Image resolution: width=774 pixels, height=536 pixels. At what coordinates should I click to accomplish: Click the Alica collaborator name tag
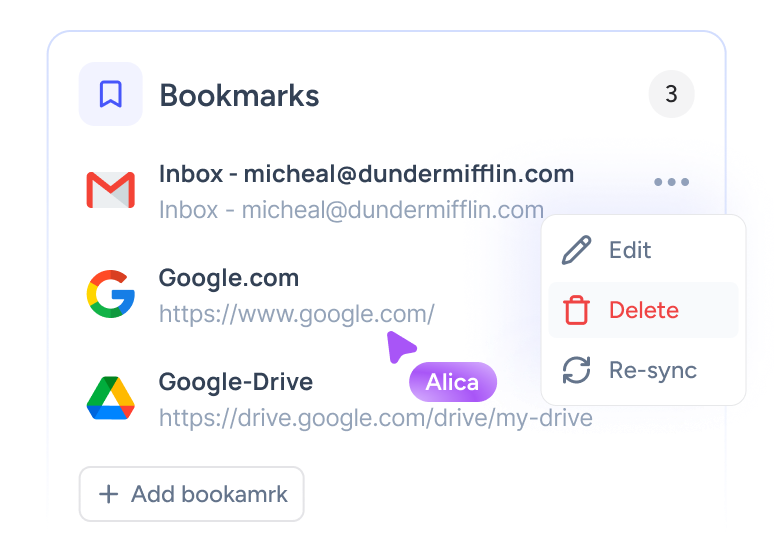(453, 382)
